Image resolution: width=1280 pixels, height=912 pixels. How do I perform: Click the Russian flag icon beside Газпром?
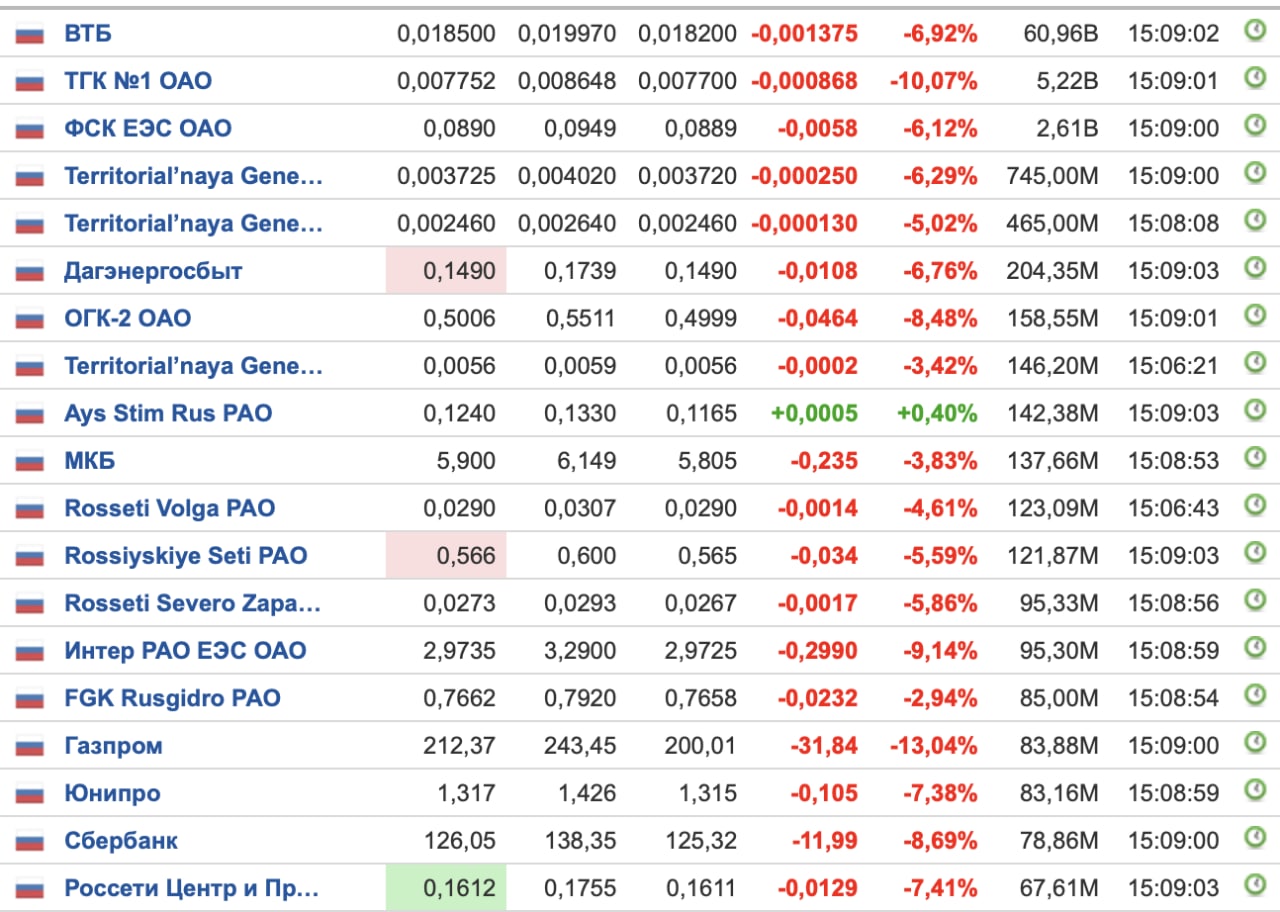pyautogui.click(x=30, y=747)
